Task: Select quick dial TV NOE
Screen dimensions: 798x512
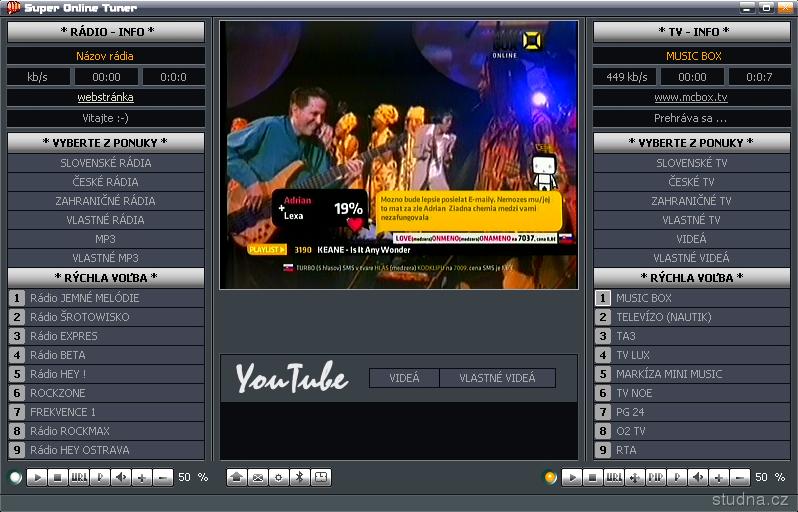Action: [692, 393]
